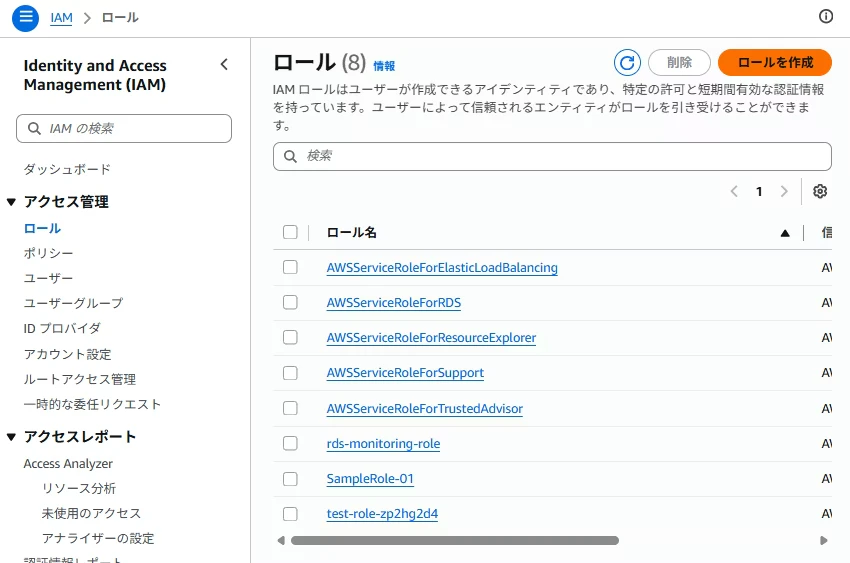
Task: Click the ロールを作成 button
Action: coord(775,62)
